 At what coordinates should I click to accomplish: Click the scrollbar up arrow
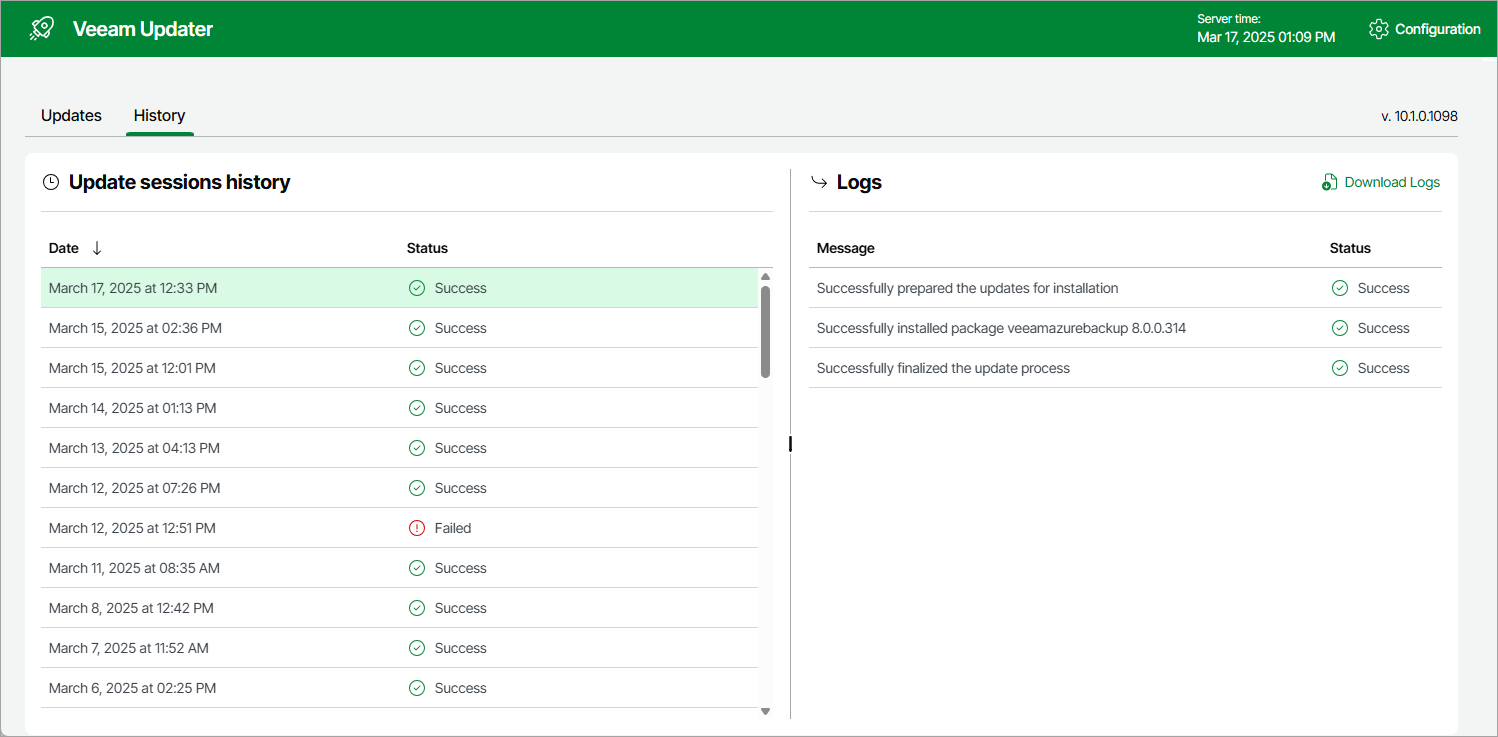coord(765,277)
